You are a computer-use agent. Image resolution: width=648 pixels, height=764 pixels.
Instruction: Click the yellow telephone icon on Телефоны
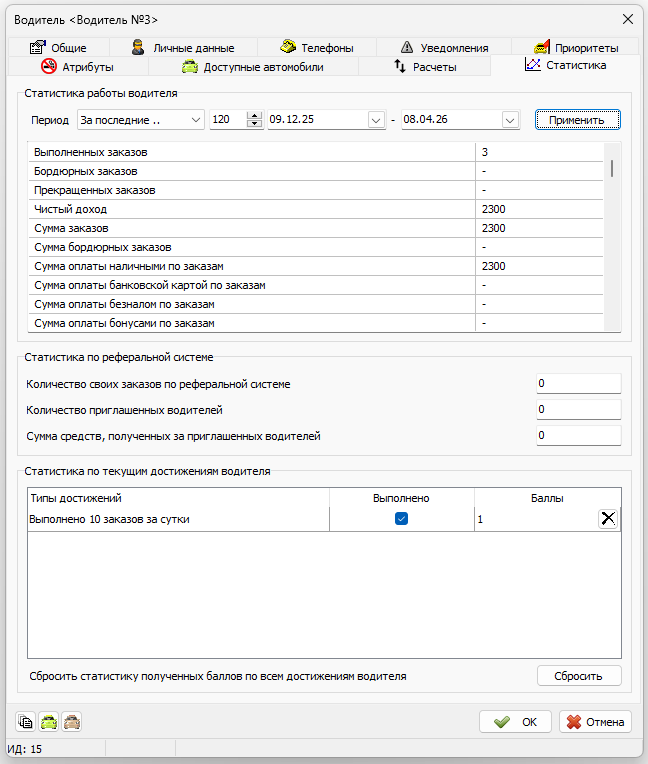(288, 46)
